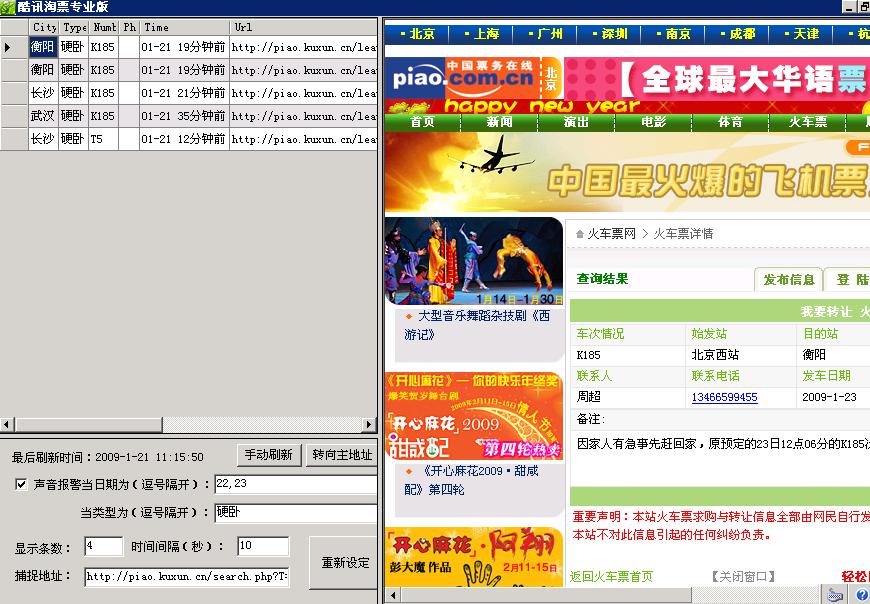Click the home icon beside 火车票网
This screenshot has width=870, height=604.
pos(580,234)
